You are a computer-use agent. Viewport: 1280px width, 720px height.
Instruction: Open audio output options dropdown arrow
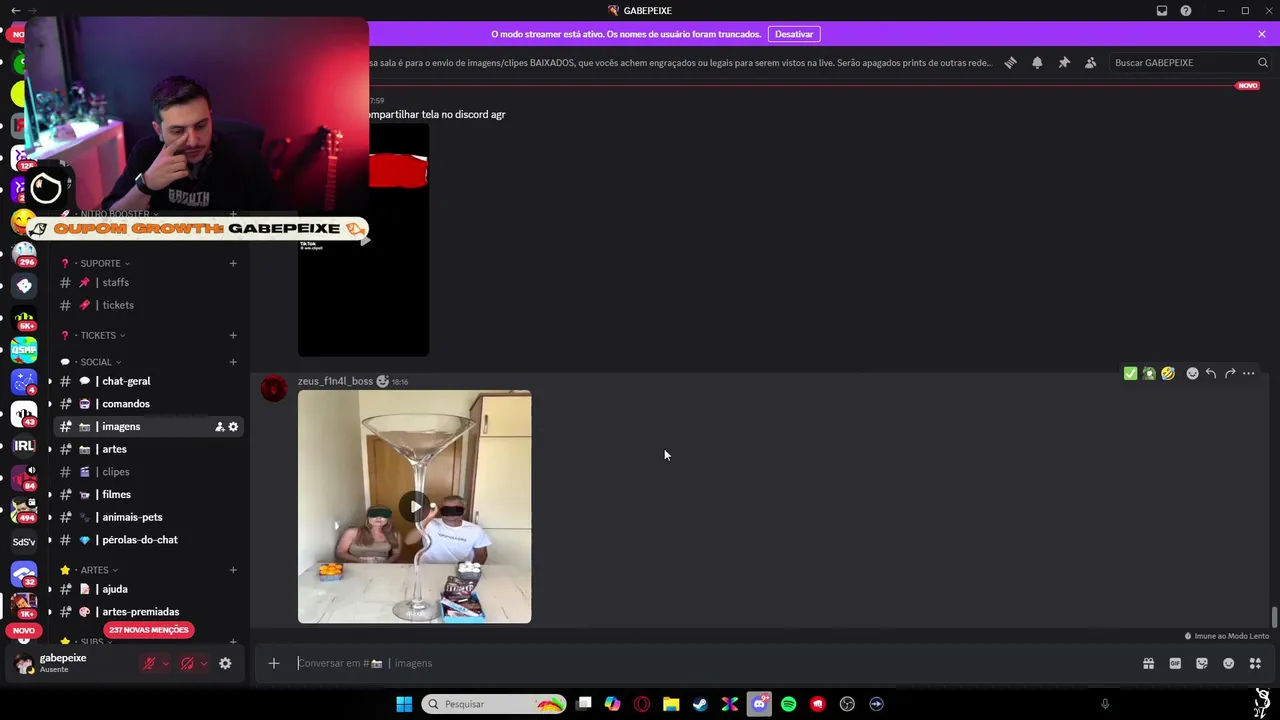pyautogui.click(x=203, y=663)
